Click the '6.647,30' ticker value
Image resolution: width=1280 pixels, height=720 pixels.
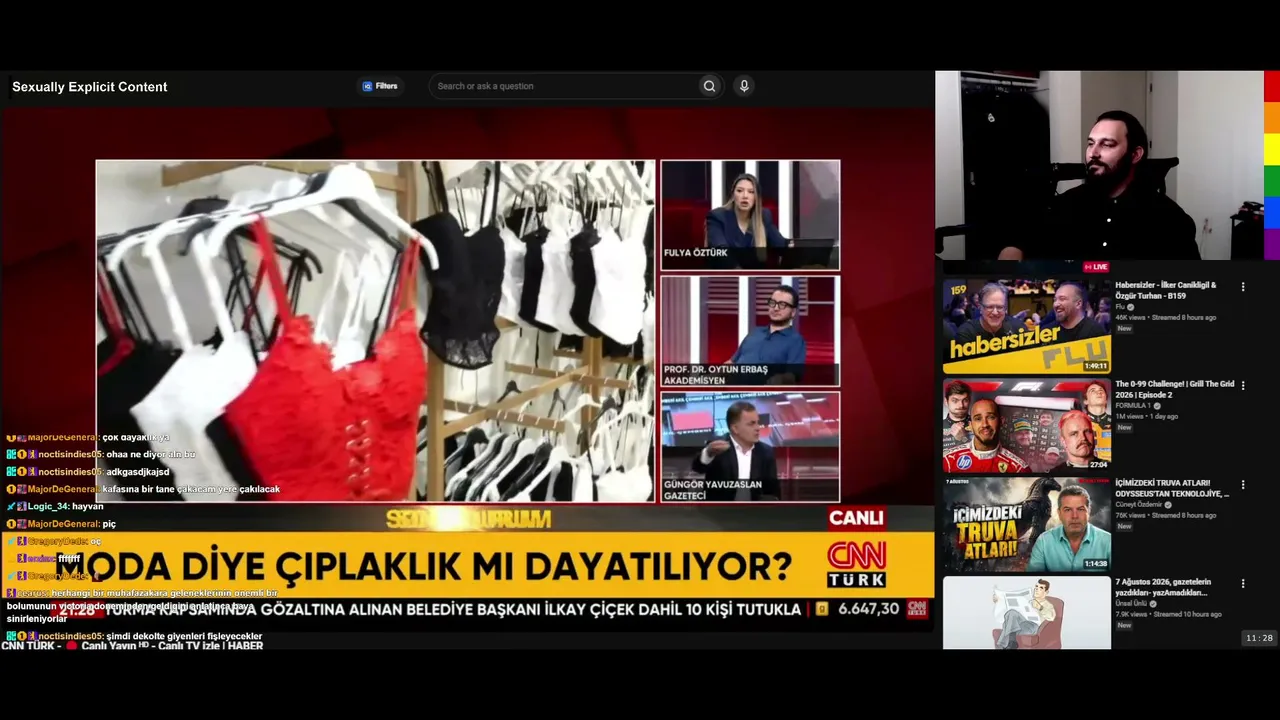[x=868, y=609]
